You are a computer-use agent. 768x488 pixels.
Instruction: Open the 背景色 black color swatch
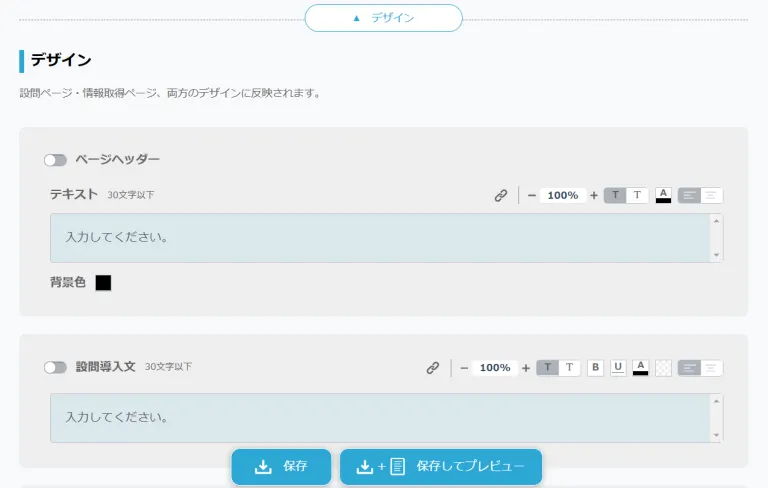103,283
